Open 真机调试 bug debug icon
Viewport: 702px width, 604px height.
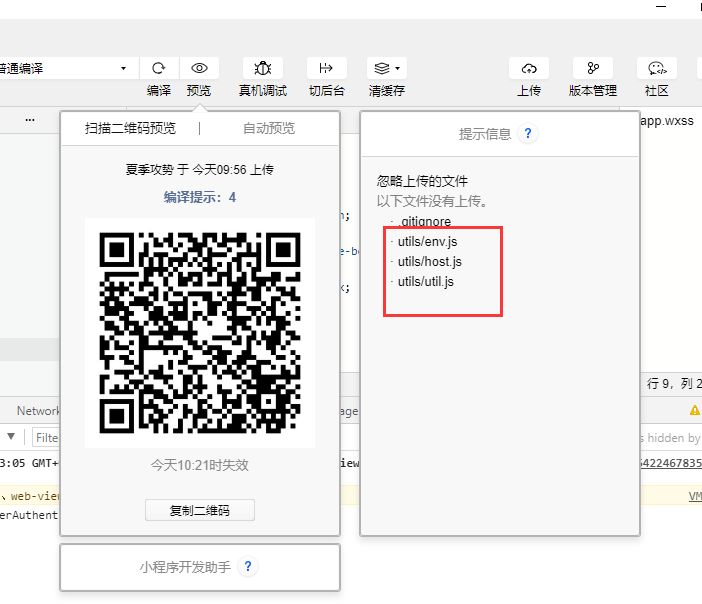[x=263, y=68]
